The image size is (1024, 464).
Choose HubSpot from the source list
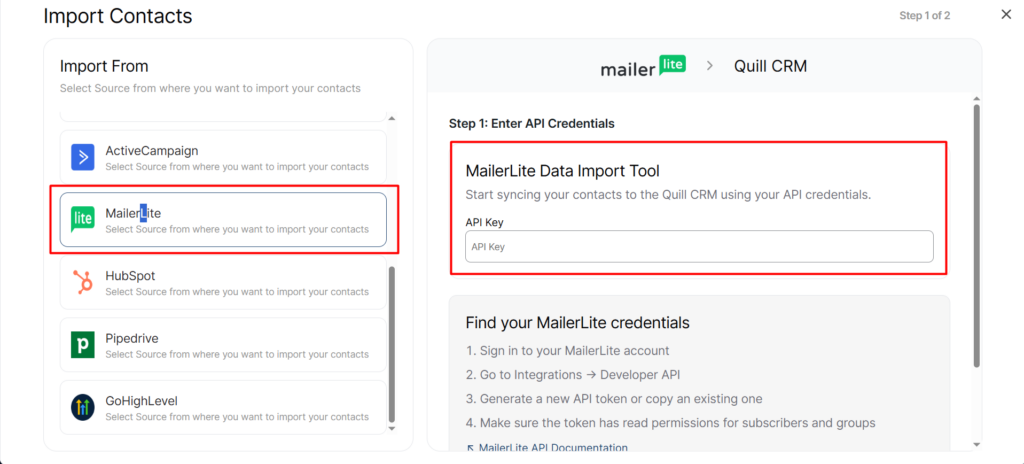pos(223,282)
